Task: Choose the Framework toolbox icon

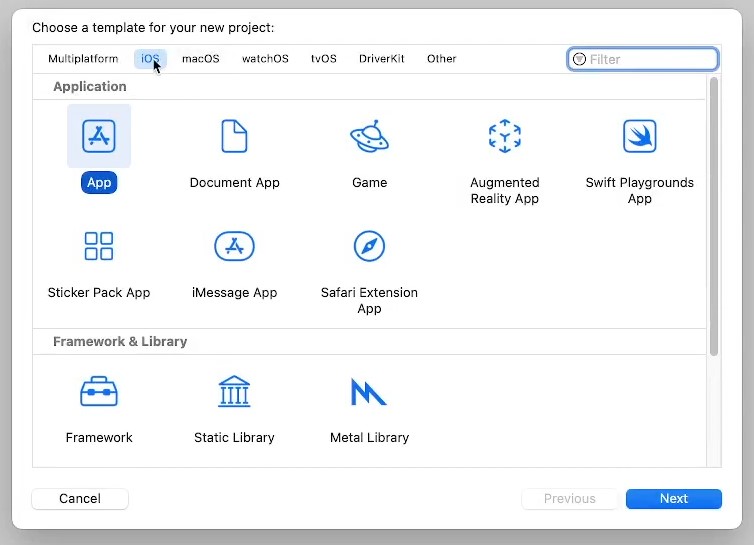Action: click(99, 392)
